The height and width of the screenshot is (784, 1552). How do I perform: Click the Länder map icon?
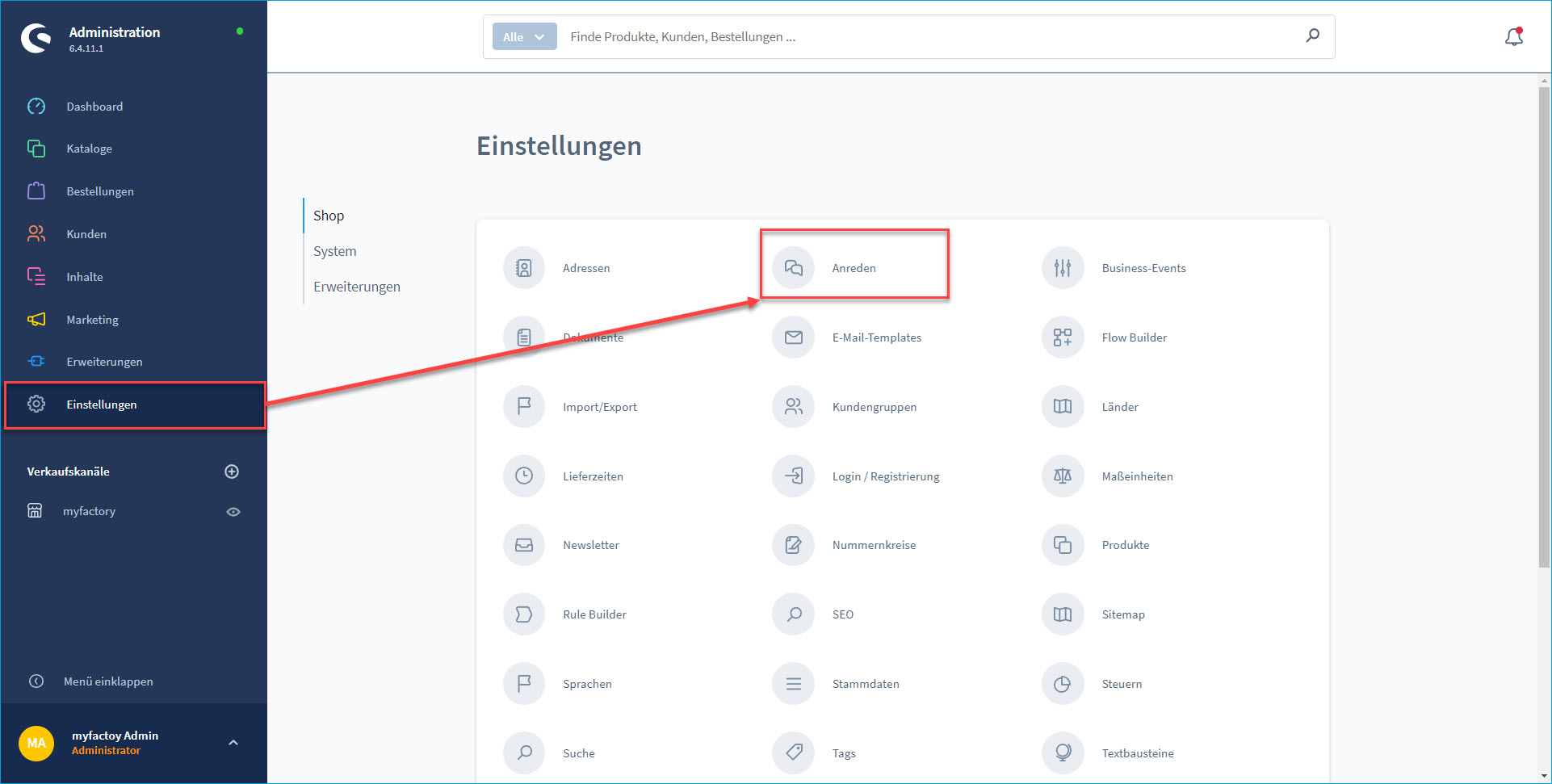pos(1063,407)
